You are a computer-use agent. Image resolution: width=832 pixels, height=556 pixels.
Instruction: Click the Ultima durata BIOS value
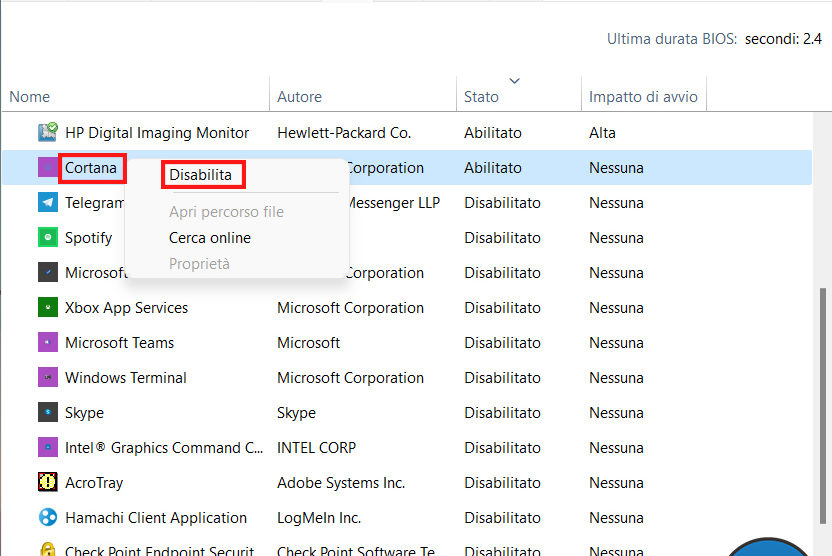783,39
